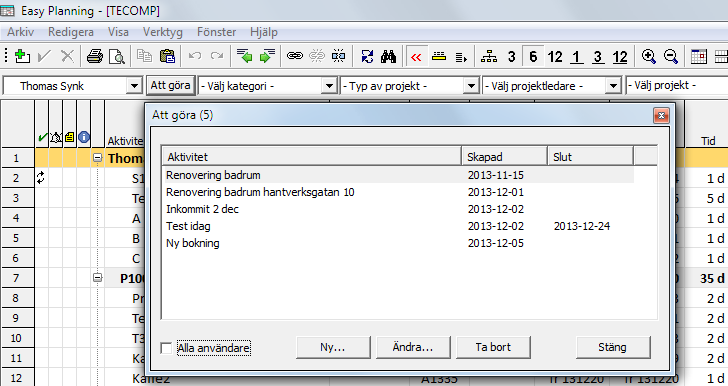This screenshot has width=728, height=386.
Task: Open the Typ av projekt dropdown
Action: (471, 86)
